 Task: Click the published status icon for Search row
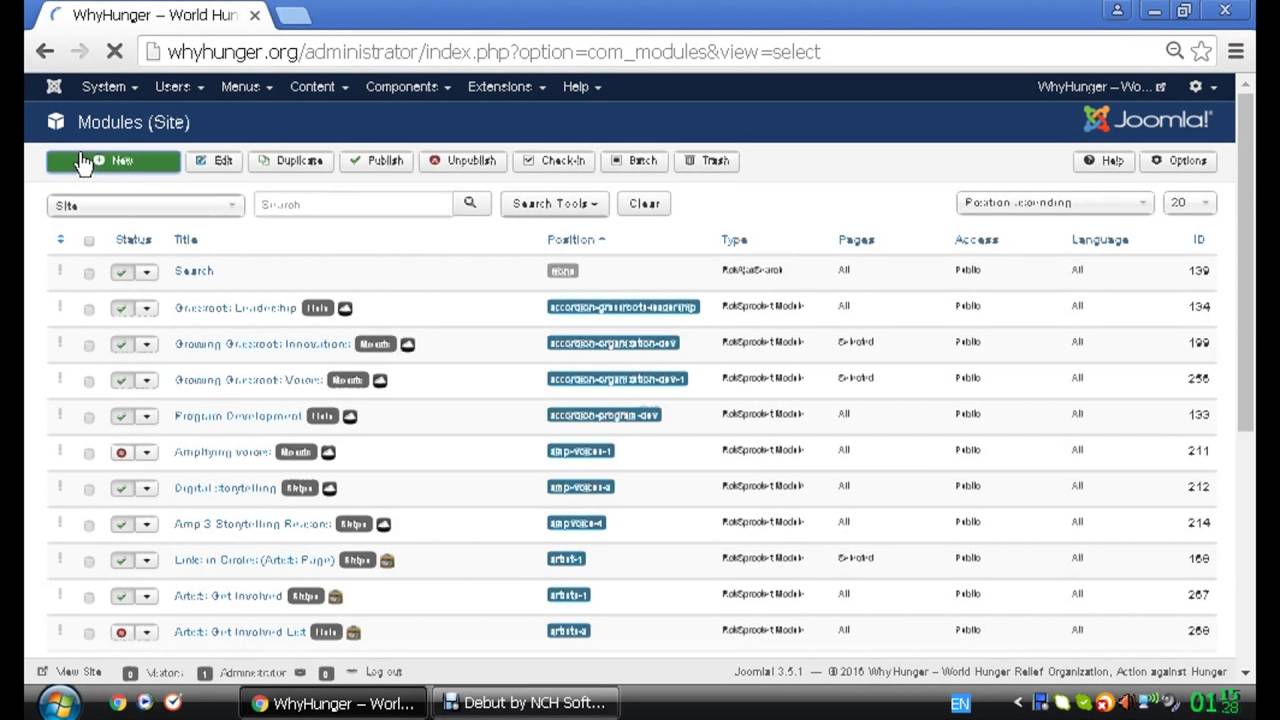point(122,272)
